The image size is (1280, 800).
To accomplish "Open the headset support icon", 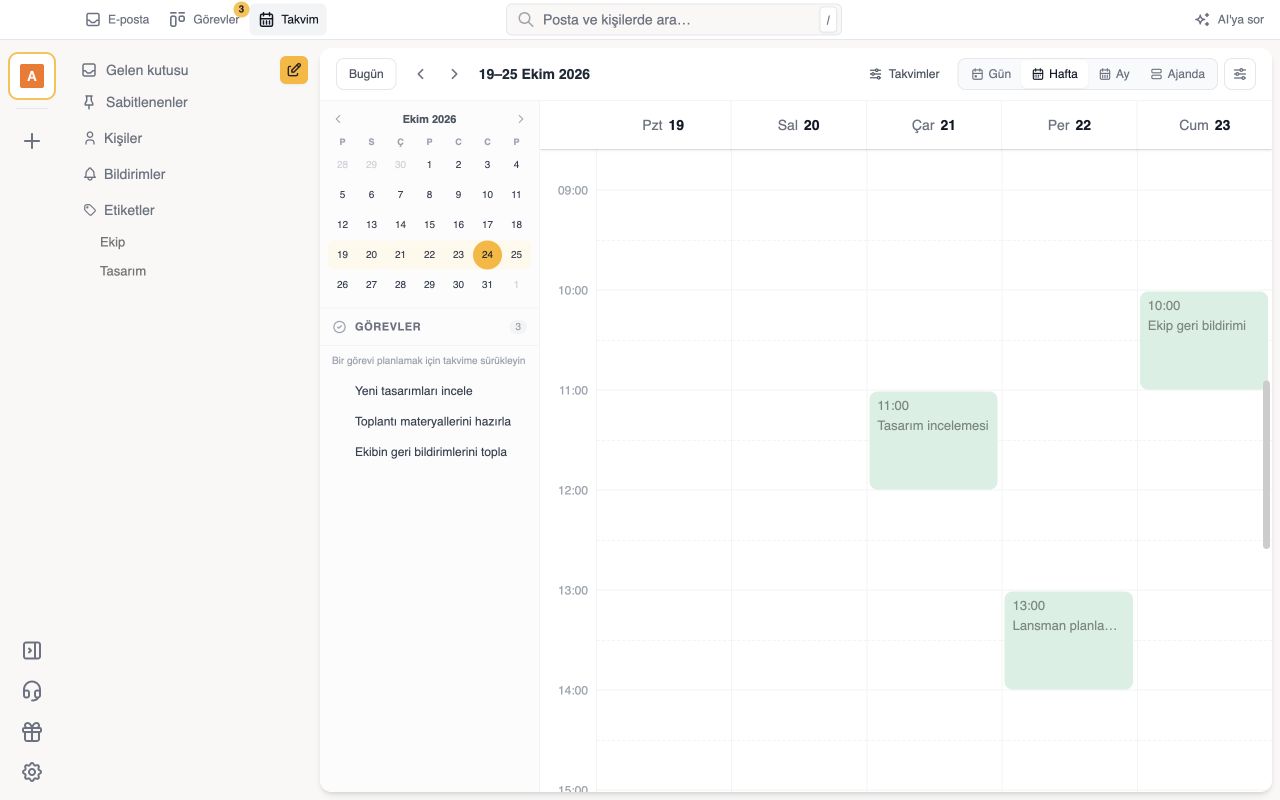I will click(x=32, y=691).
